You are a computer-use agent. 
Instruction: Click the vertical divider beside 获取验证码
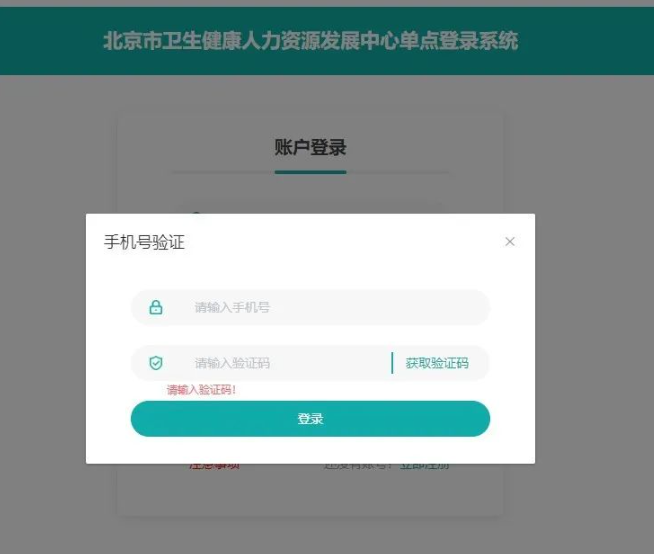[392, 363]
